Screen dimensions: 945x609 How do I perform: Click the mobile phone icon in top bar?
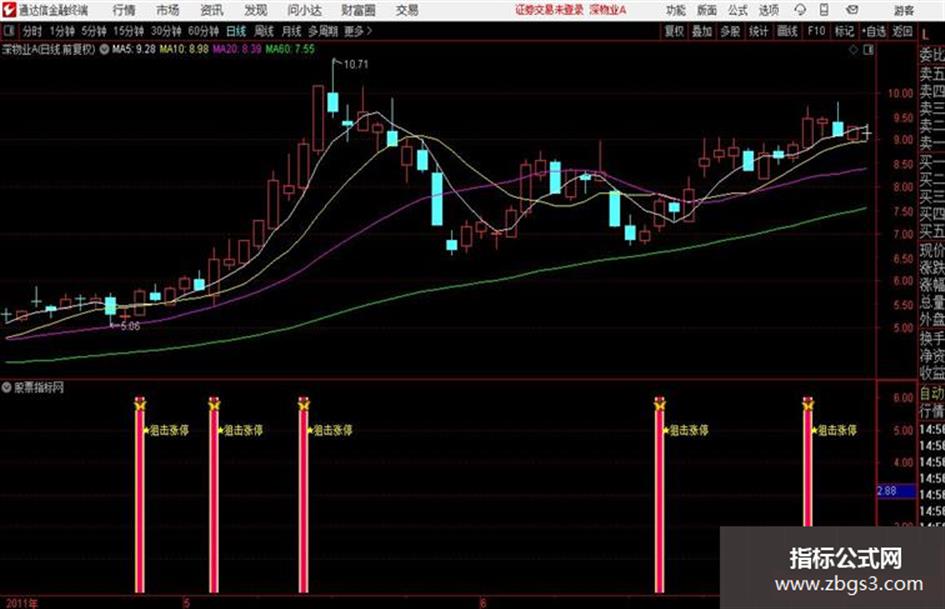coord(824,10)
